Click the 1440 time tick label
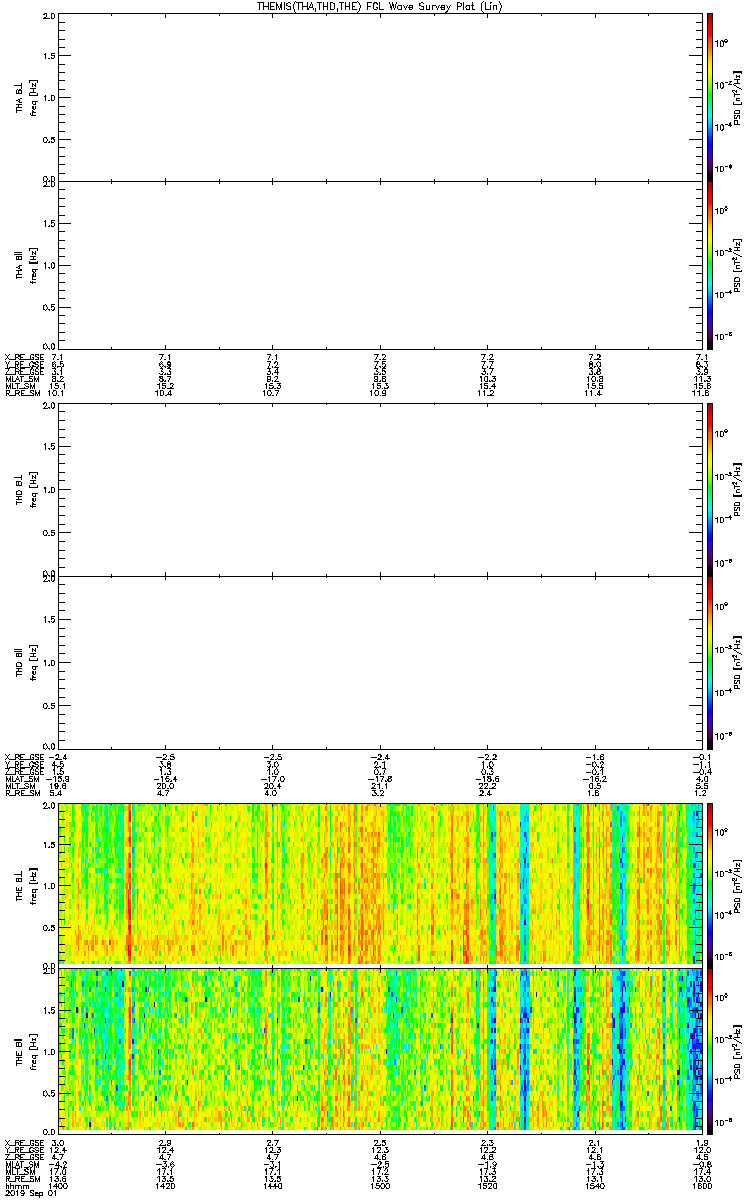Image resolution: width=750 pixels, height=1200 pixels. (x=275, y=1185)
